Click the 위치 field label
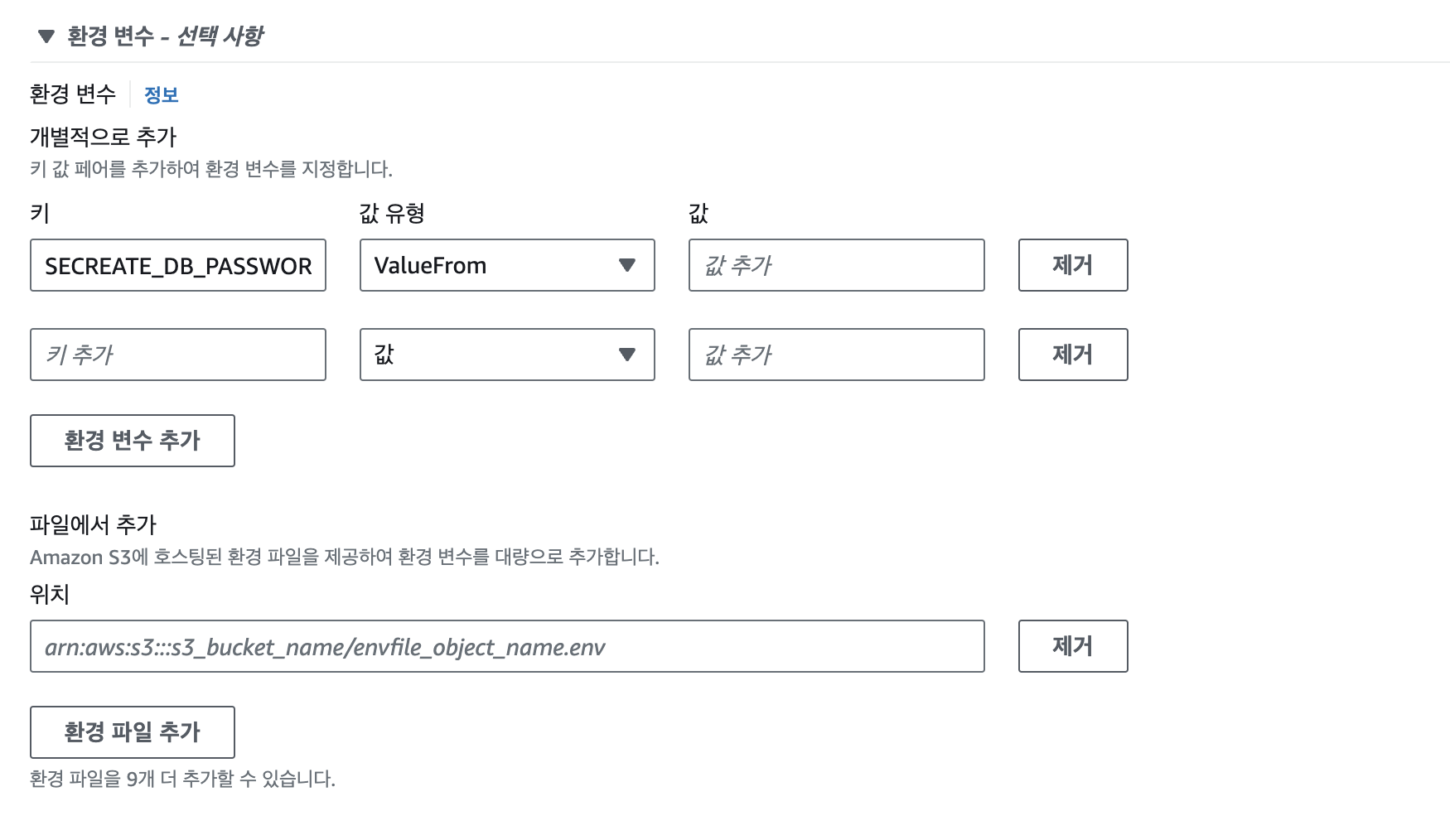 point(50,595)
